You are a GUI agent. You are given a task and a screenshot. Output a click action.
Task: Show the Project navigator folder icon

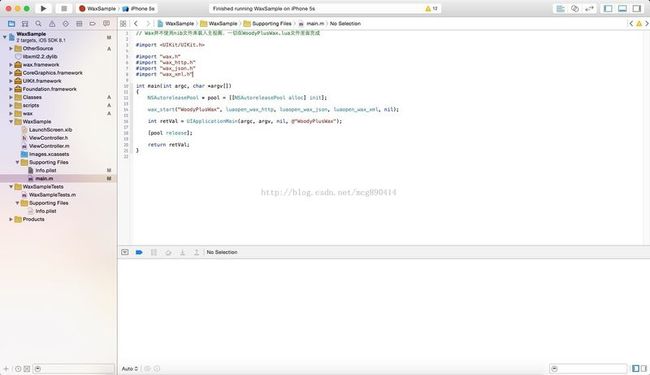[x=11, y=24]
